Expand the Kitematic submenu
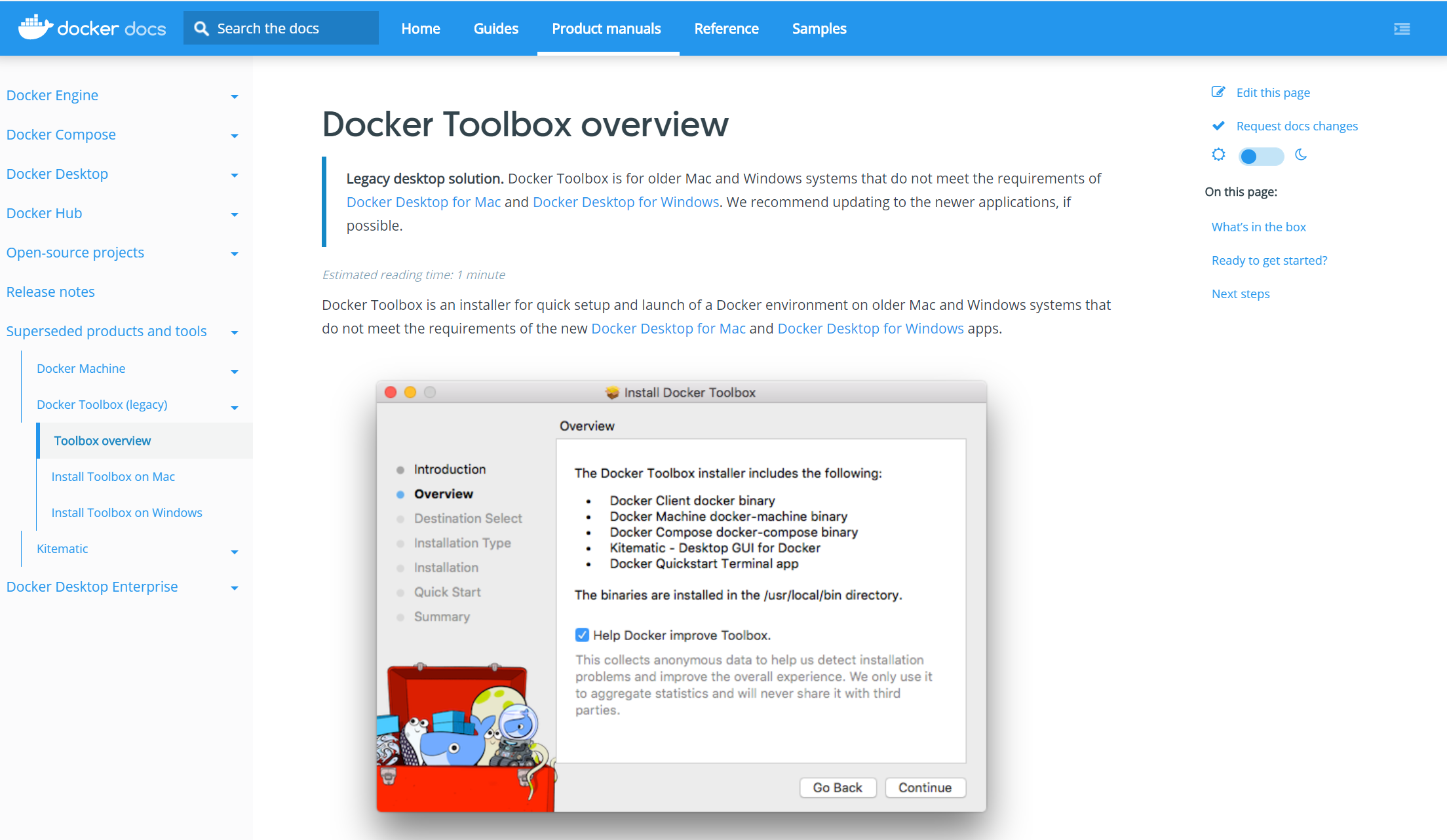The height and width of the screenshot is (840, 1447). tap(235, 552)
